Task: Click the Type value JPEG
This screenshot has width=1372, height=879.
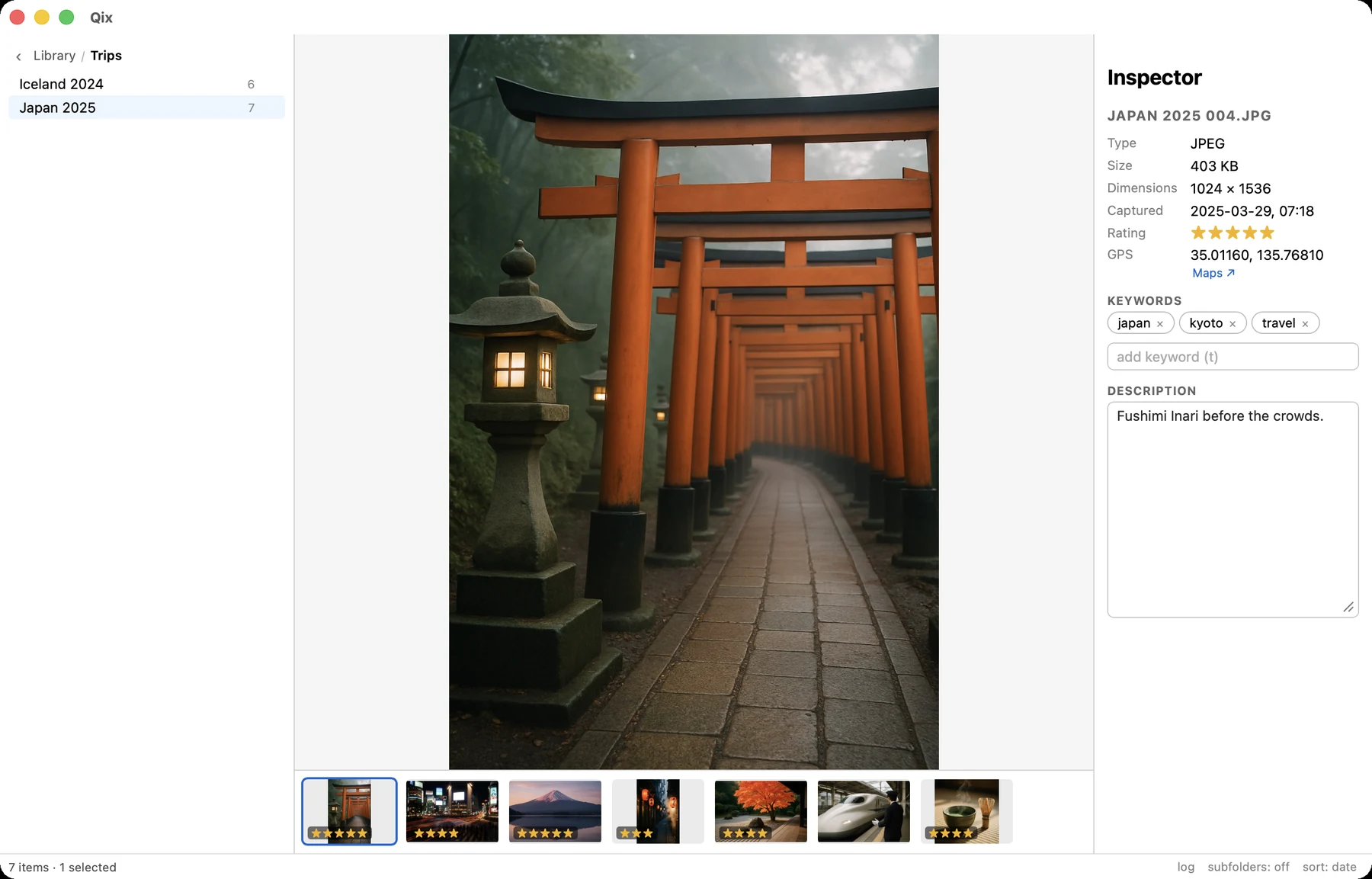Action: pos(1207,143)
